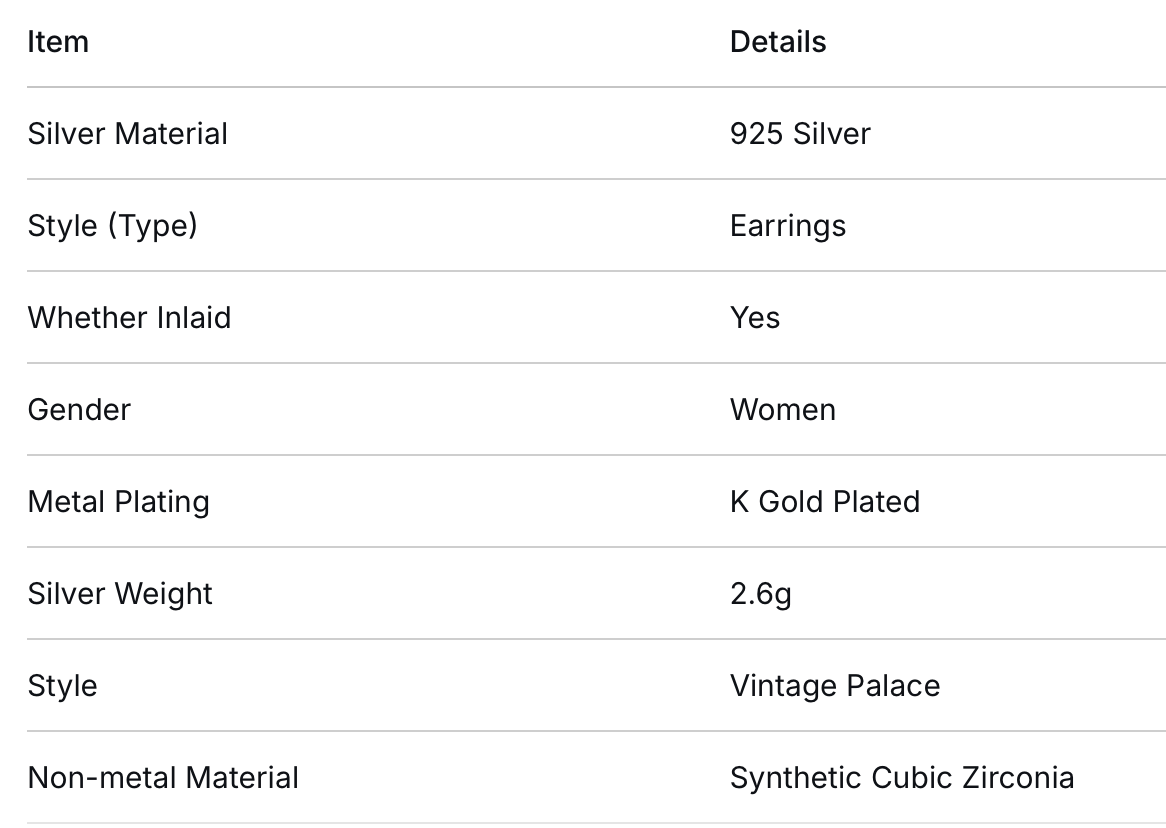
Task: Click the 'Earrings' detail value
Action: 788,226
